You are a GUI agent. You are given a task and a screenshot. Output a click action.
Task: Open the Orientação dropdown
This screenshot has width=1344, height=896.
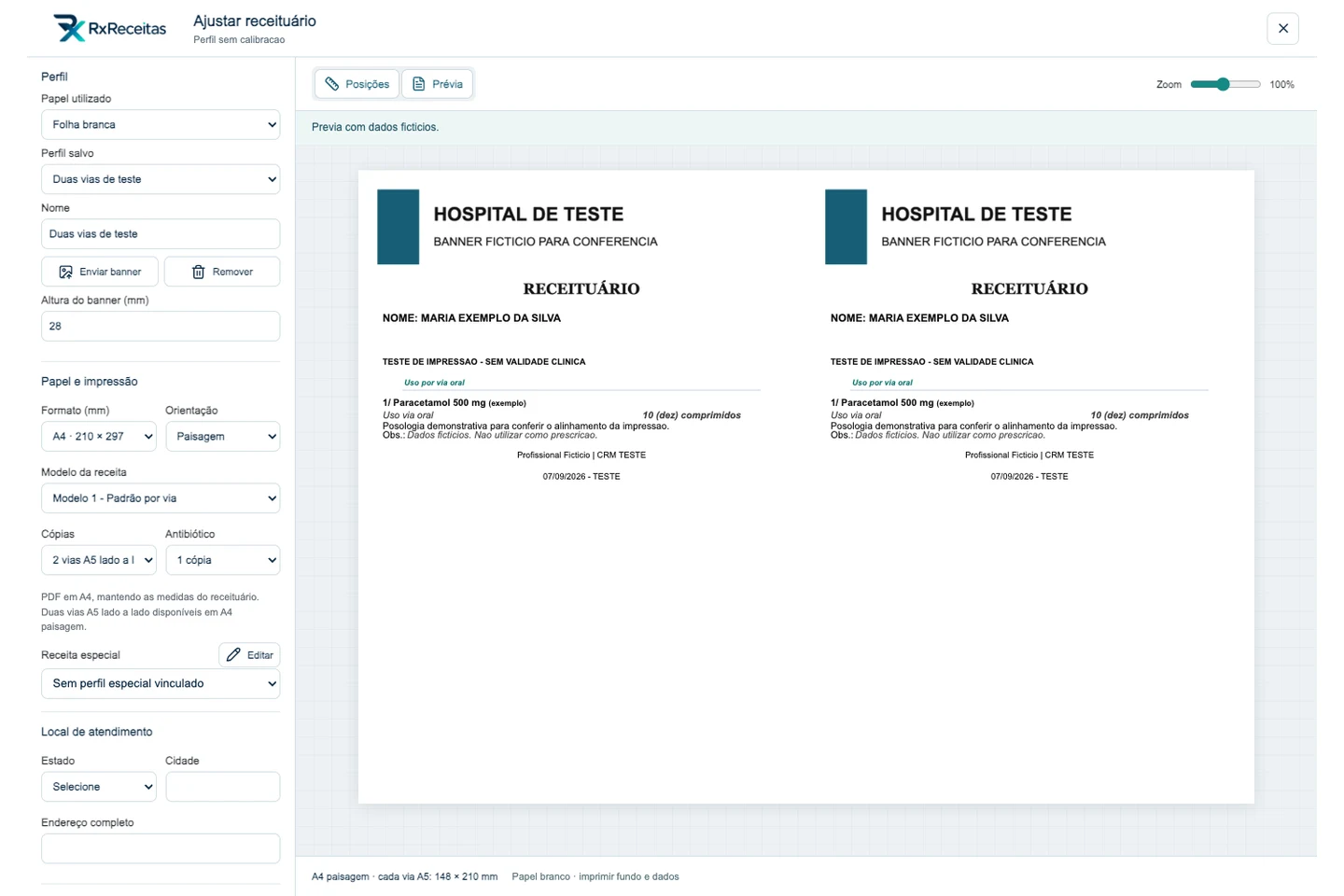click(x=223, y=437)
